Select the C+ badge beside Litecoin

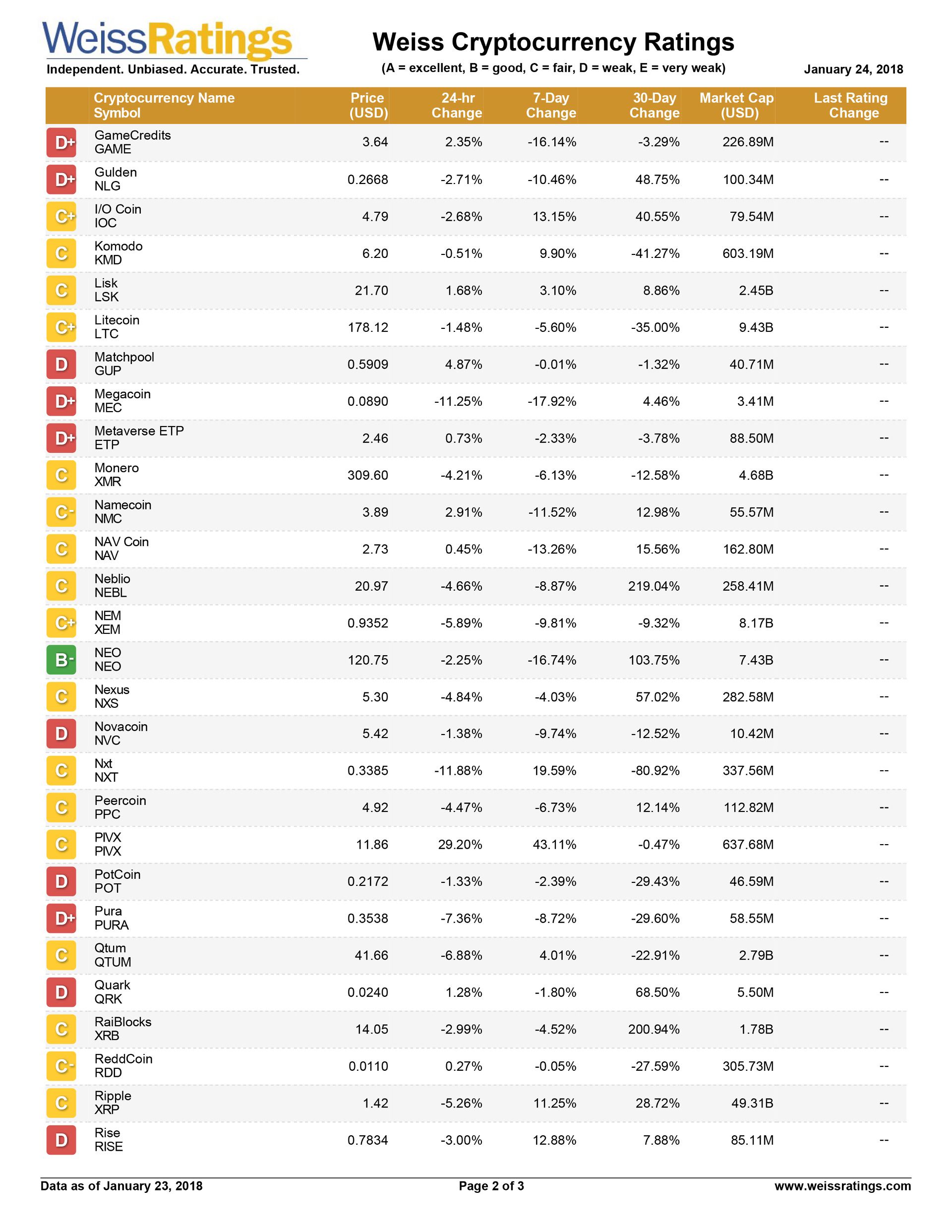(61, 327)
